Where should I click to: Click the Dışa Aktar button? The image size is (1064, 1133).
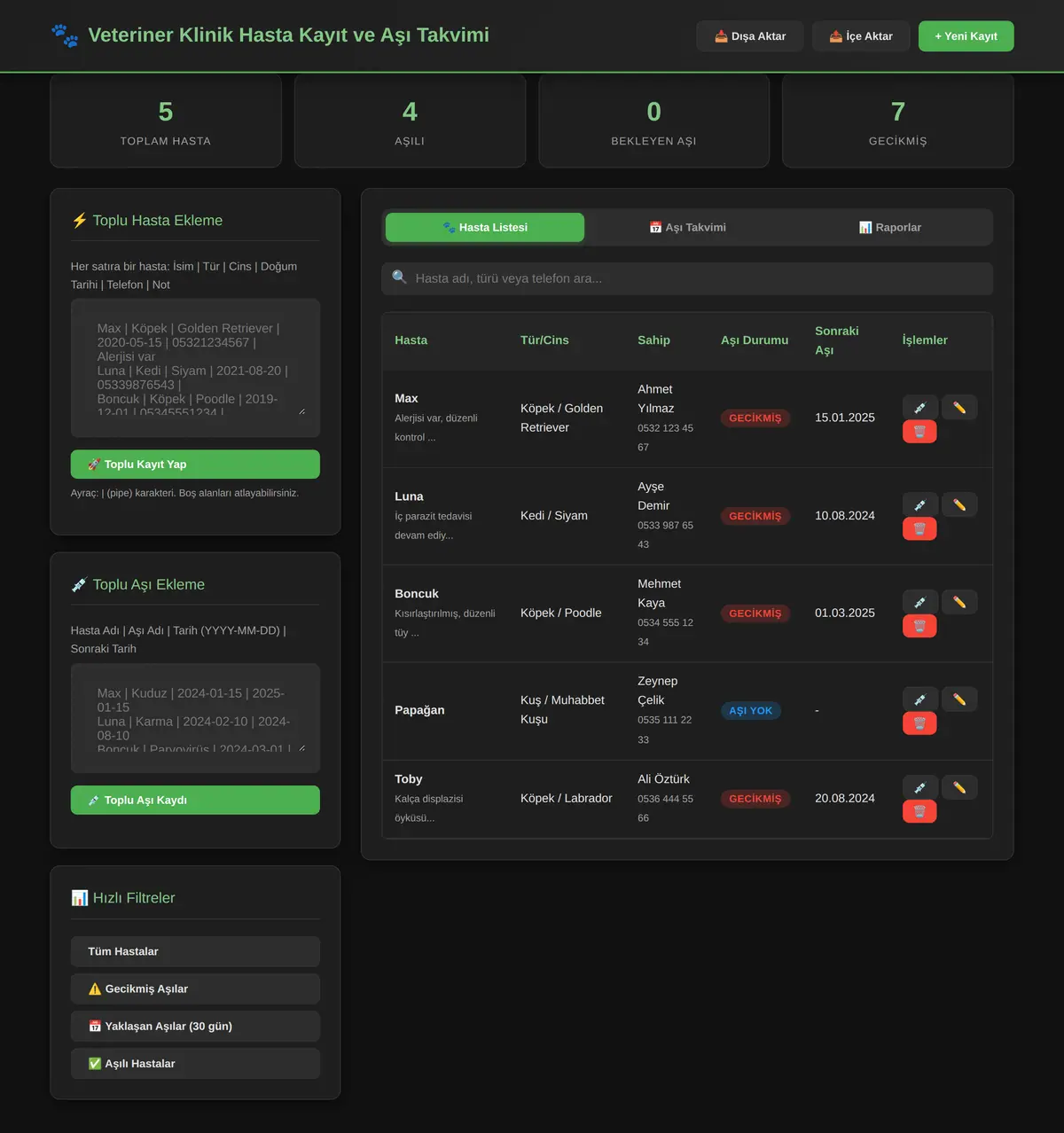(x=750, y=36)
